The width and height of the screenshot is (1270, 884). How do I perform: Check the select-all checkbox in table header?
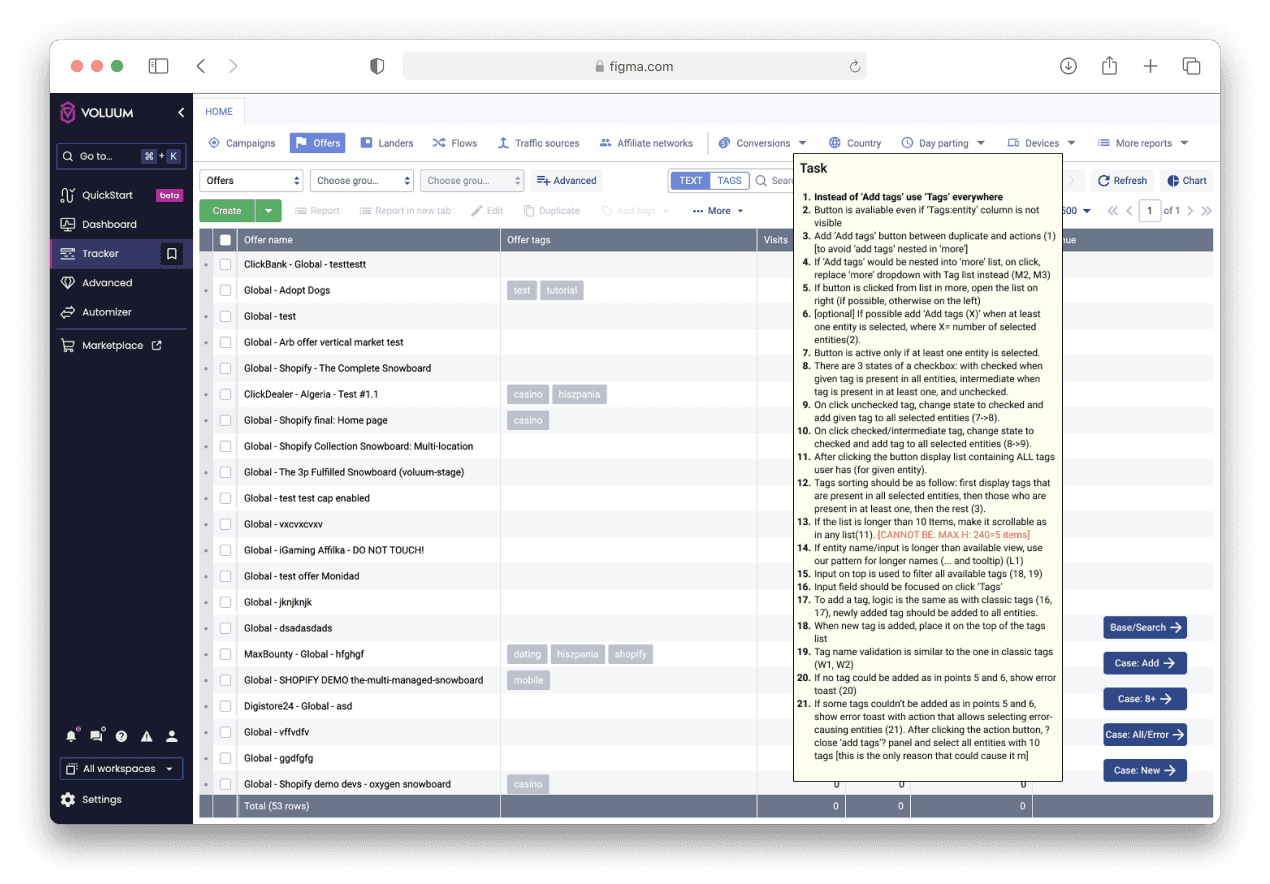(225, 239)
